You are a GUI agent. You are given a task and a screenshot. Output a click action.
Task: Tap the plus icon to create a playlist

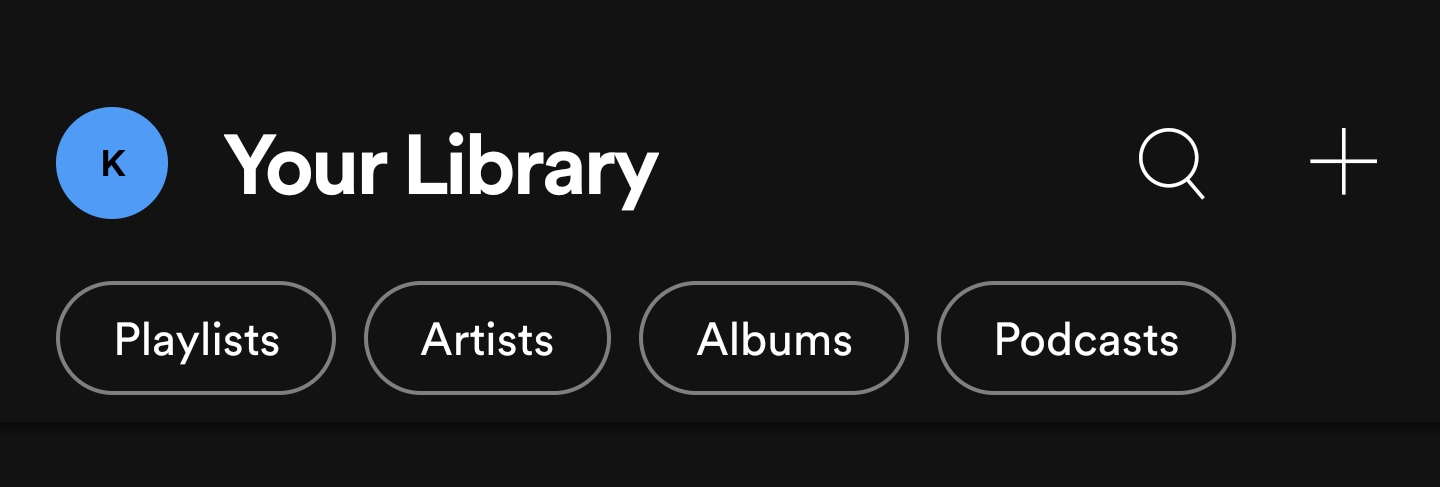(1343, 161)
